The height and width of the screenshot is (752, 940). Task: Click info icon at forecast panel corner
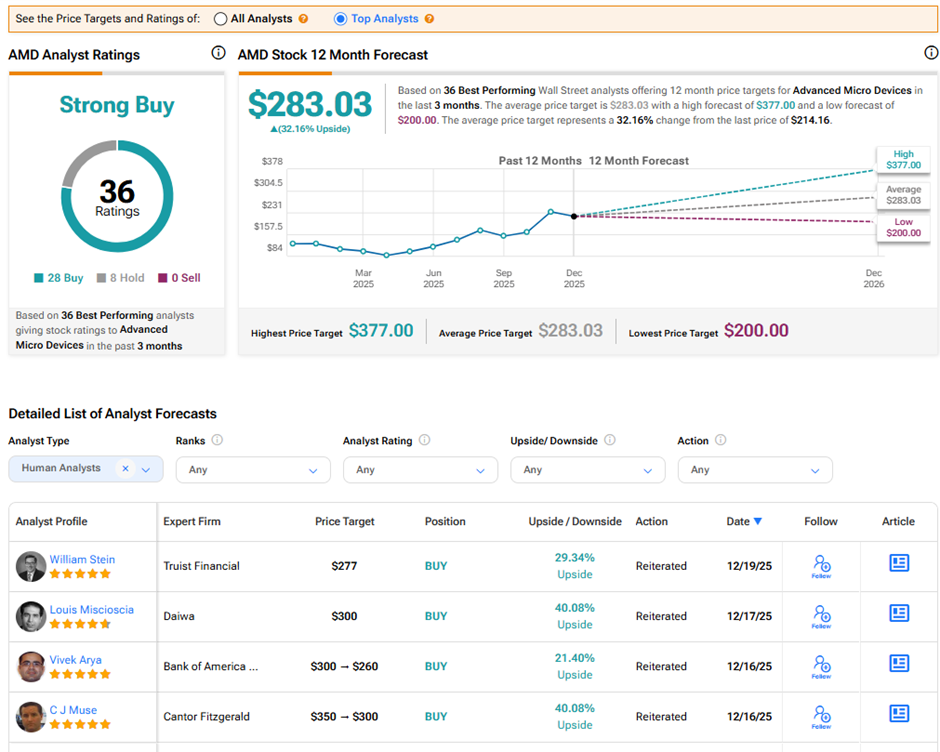931,54
